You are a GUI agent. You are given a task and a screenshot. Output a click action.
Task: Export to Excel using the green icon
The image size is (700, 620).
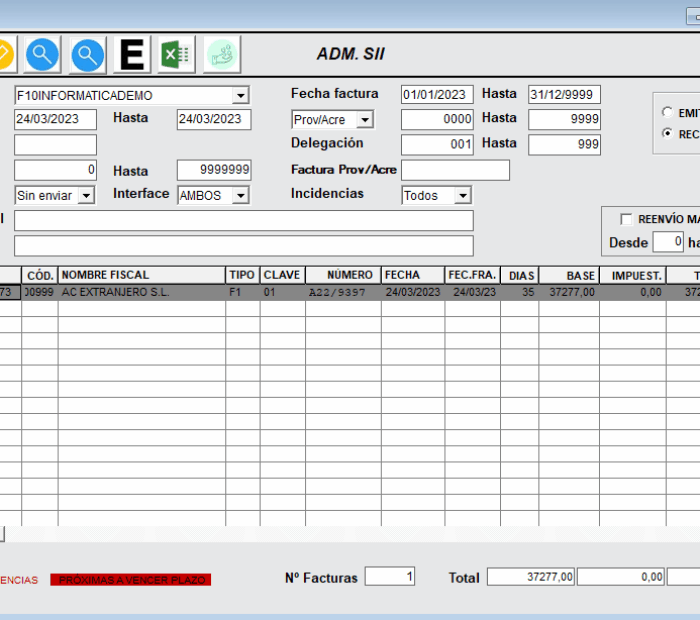(177, 54)
